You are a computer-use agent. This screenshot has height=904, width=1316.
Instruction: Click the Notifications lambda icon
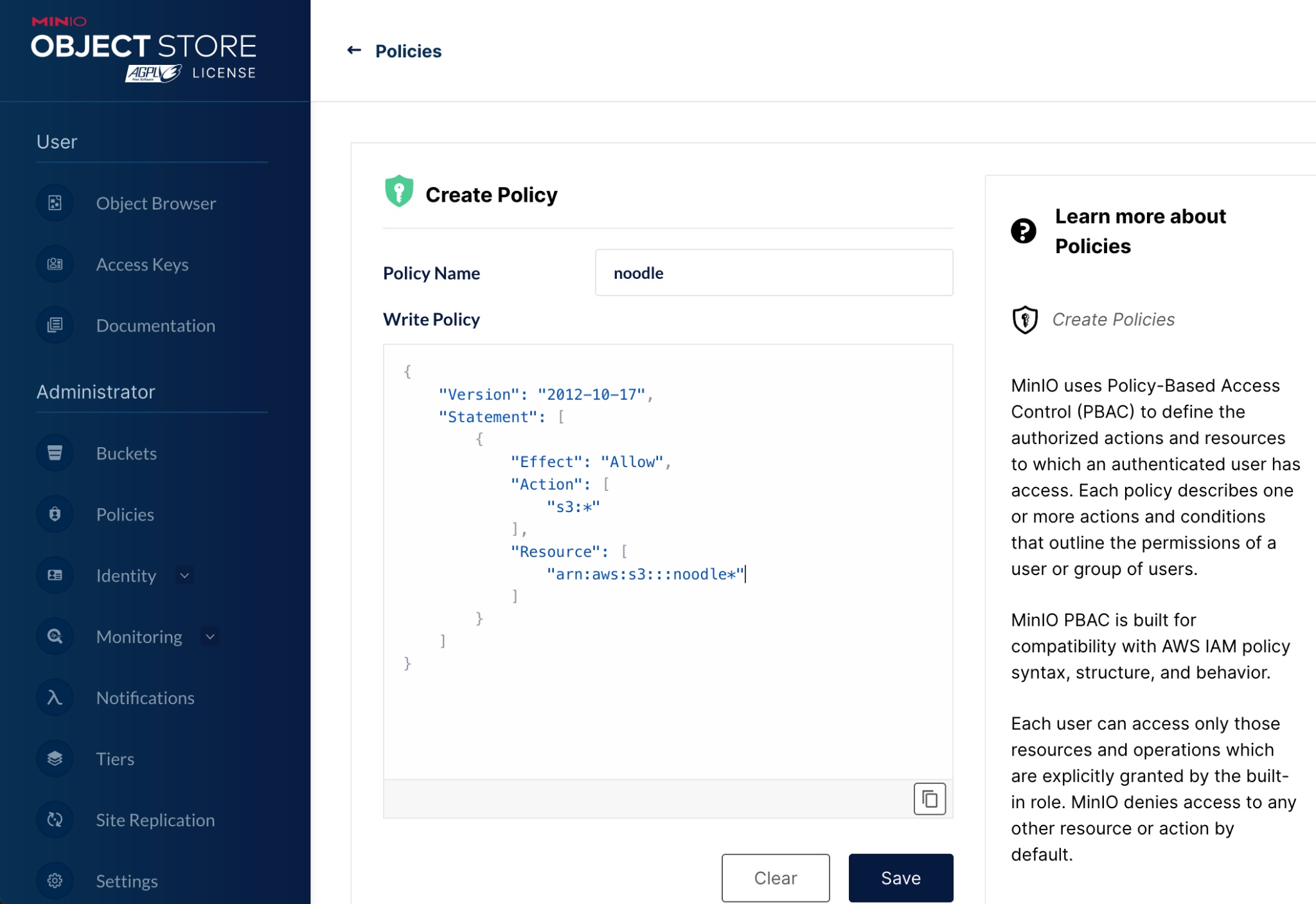pos(55,697)
